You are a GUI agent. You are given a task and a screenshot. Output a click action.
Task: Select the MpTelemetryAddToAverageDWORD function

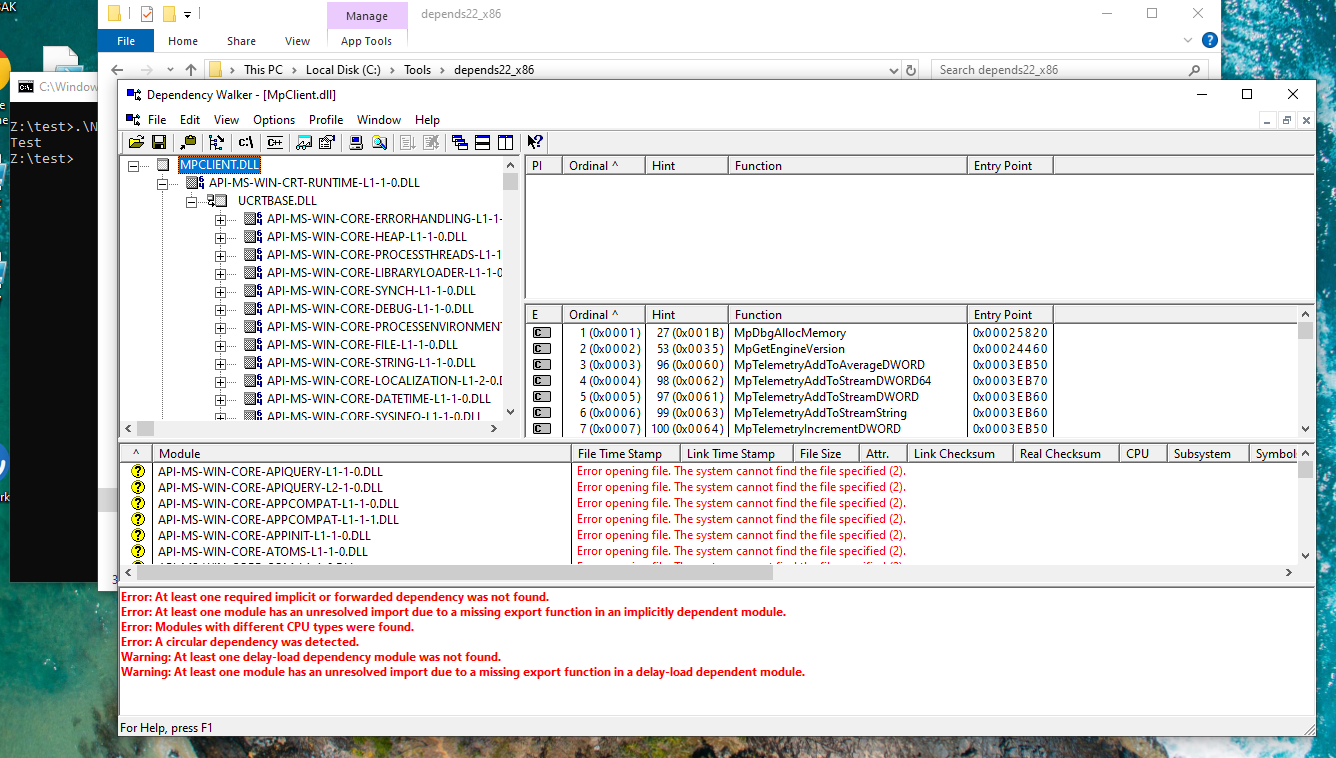[829, 365]
